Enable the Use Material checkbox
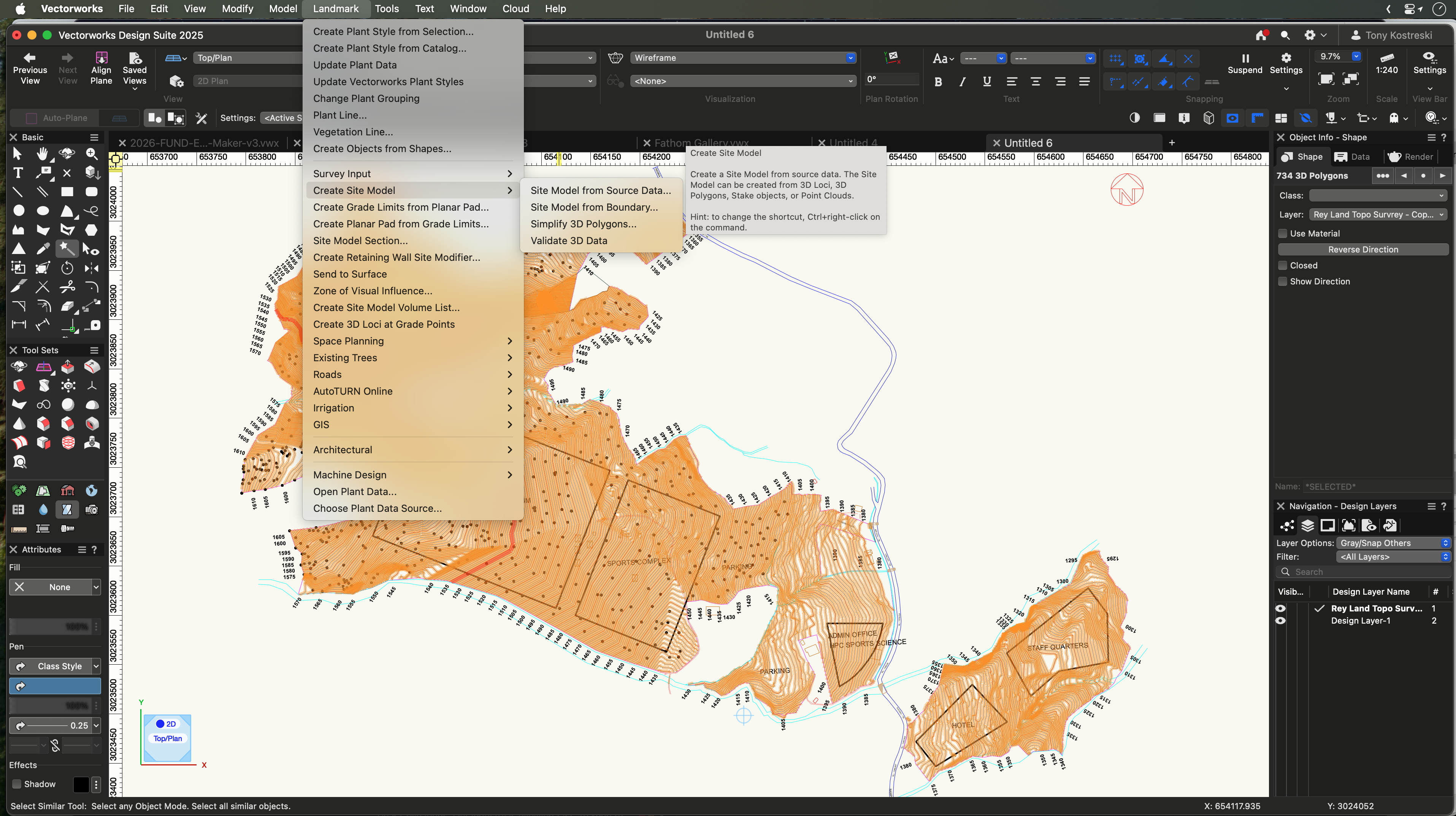The width and height of the screenshot is (1456, 816). [1283, 233]
